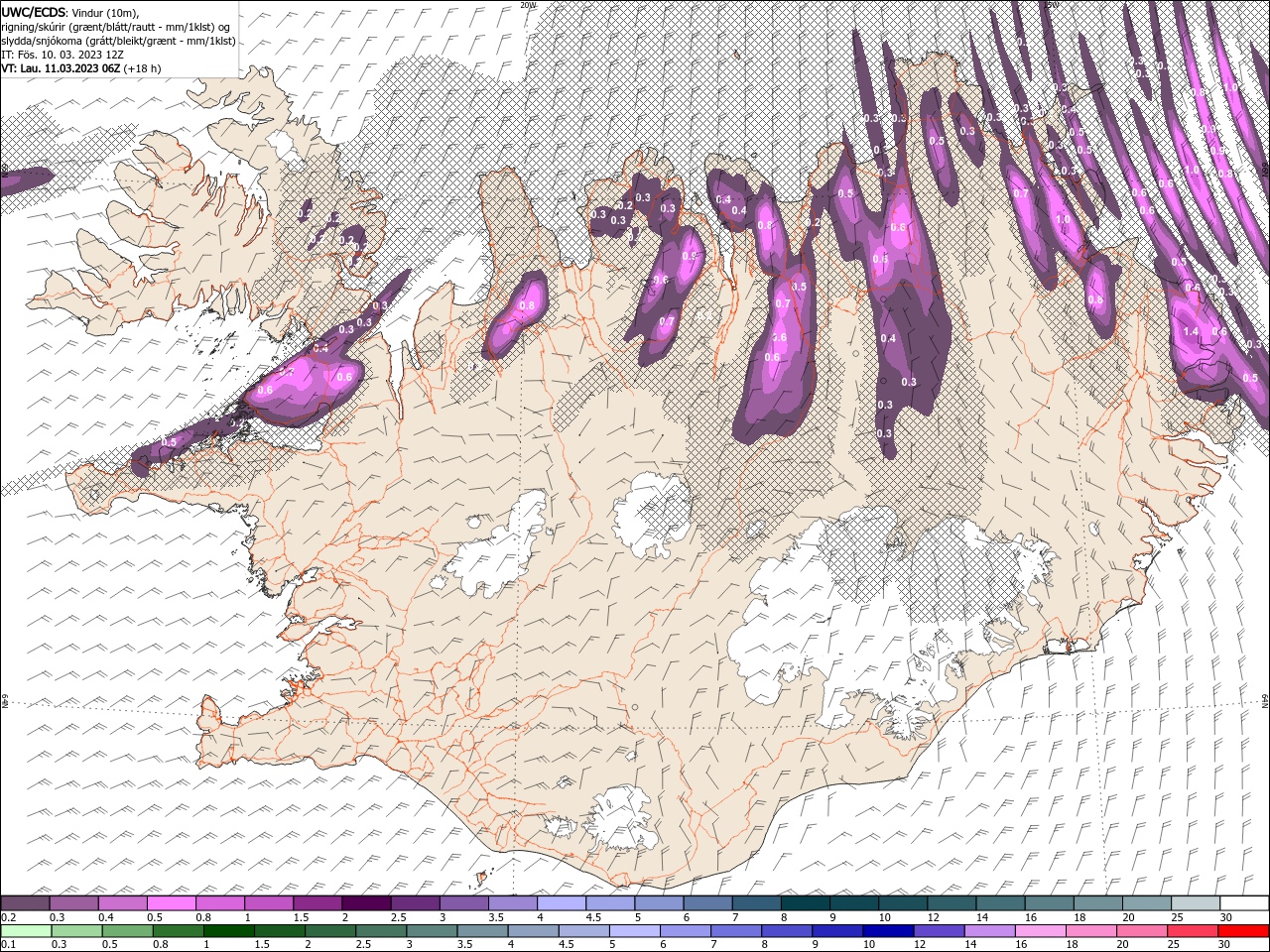Select the darkest purple 2–2.5 upper legend swatch
Viewport: 1270px width, 952px height.
(x=366, y=903)
